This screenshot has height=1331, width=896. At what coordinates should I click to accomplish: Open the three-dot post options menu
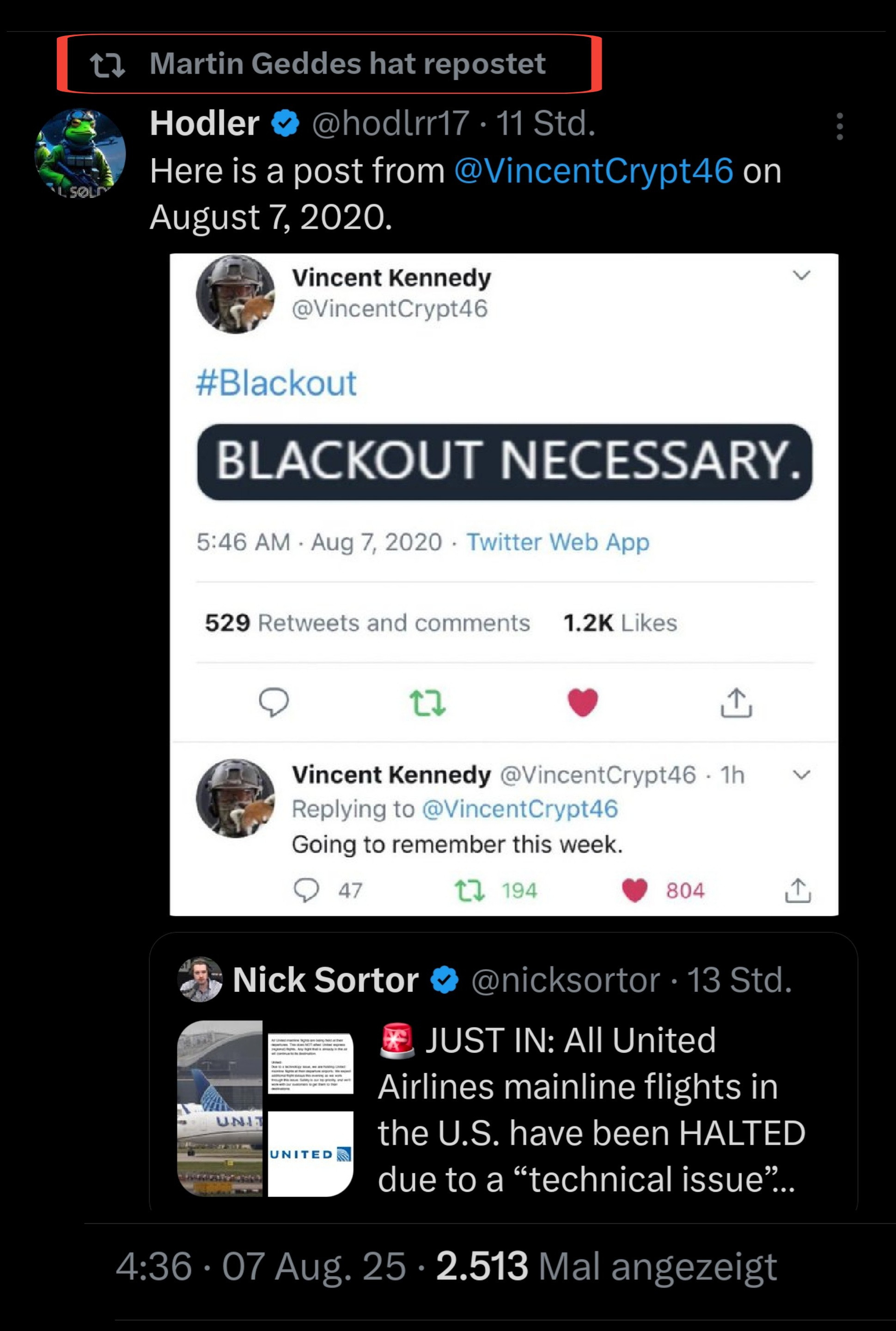839,126
